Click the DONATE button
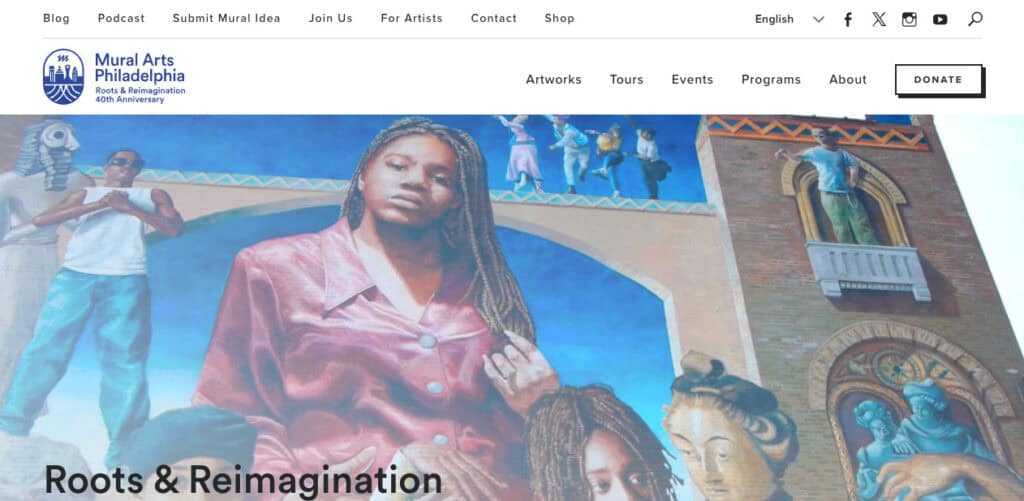This screenshot has height=501, width=1024. click(x=938, y=80)
